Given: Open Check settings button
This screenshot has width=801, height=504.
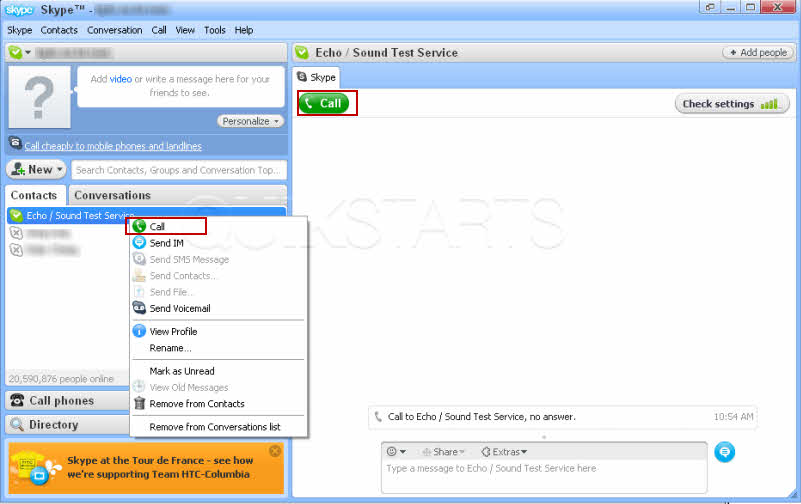Looking at the screenshot, I should [x=732, y=104].
